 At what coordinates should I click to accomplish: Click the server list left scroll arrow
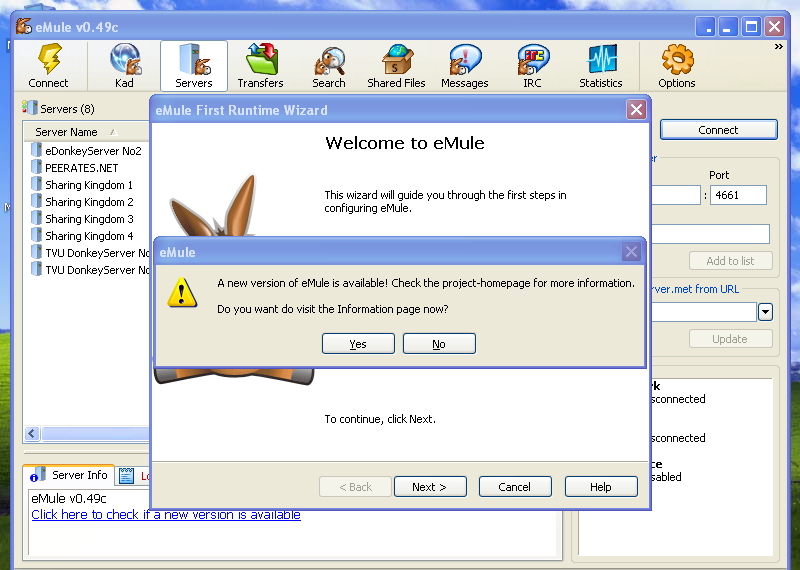point(32,434)
